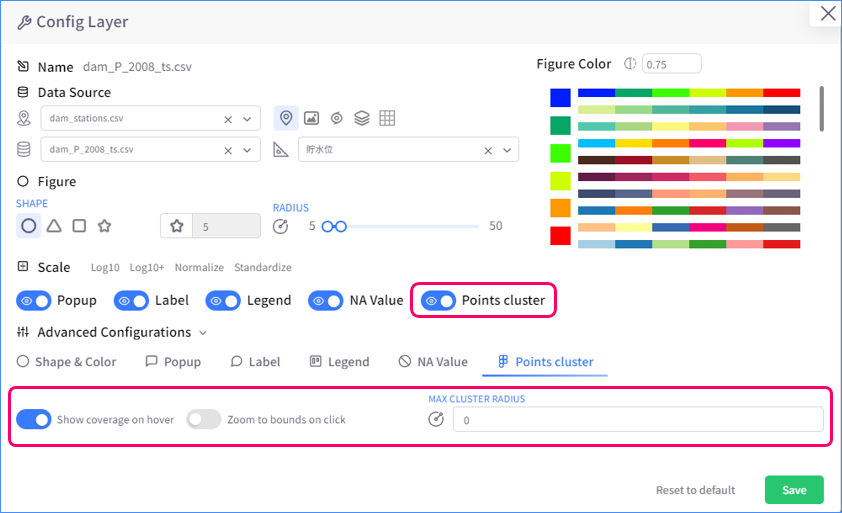Click the ruler triangle variable icon
842x513 pixels.
tap(281, 149)
